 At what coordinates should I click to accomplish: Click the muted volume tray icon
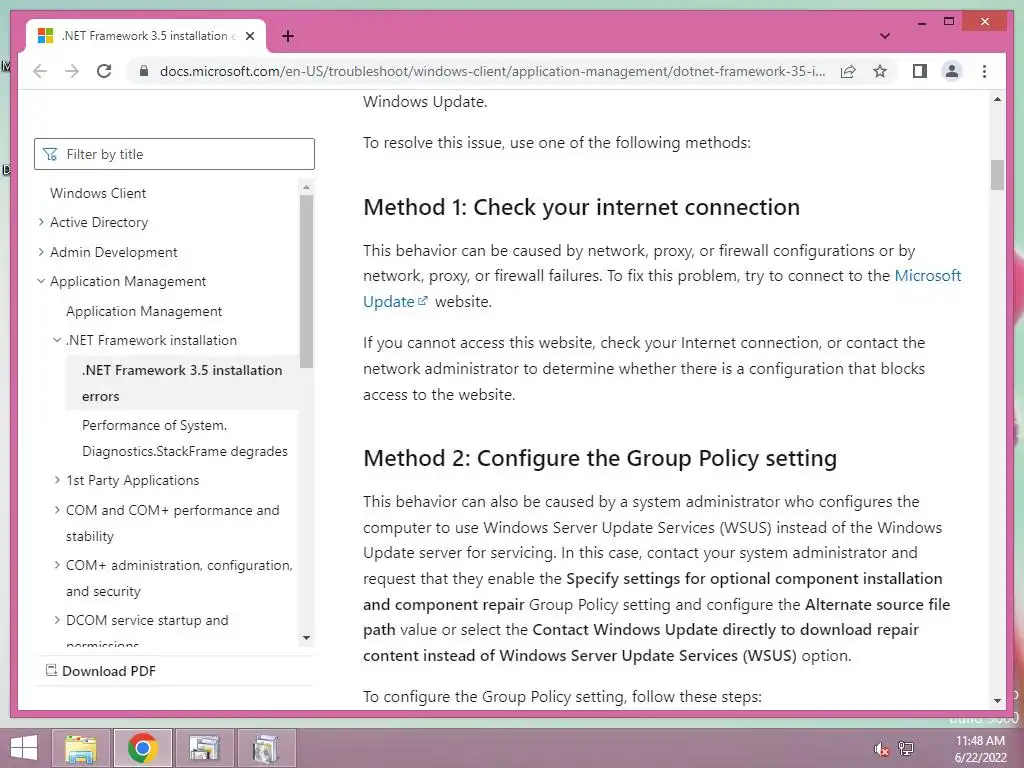point(881,749)
